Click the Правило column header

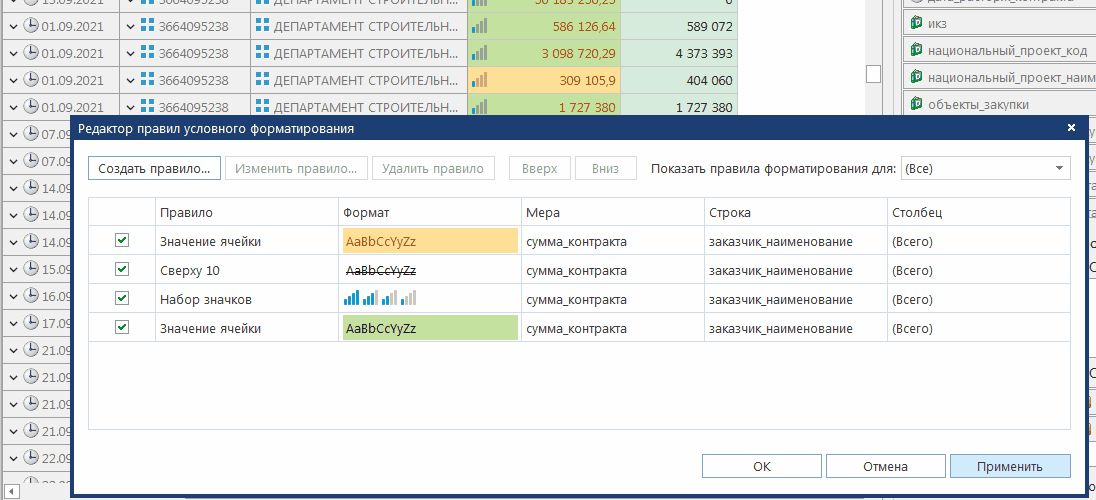tap(186, 213)
